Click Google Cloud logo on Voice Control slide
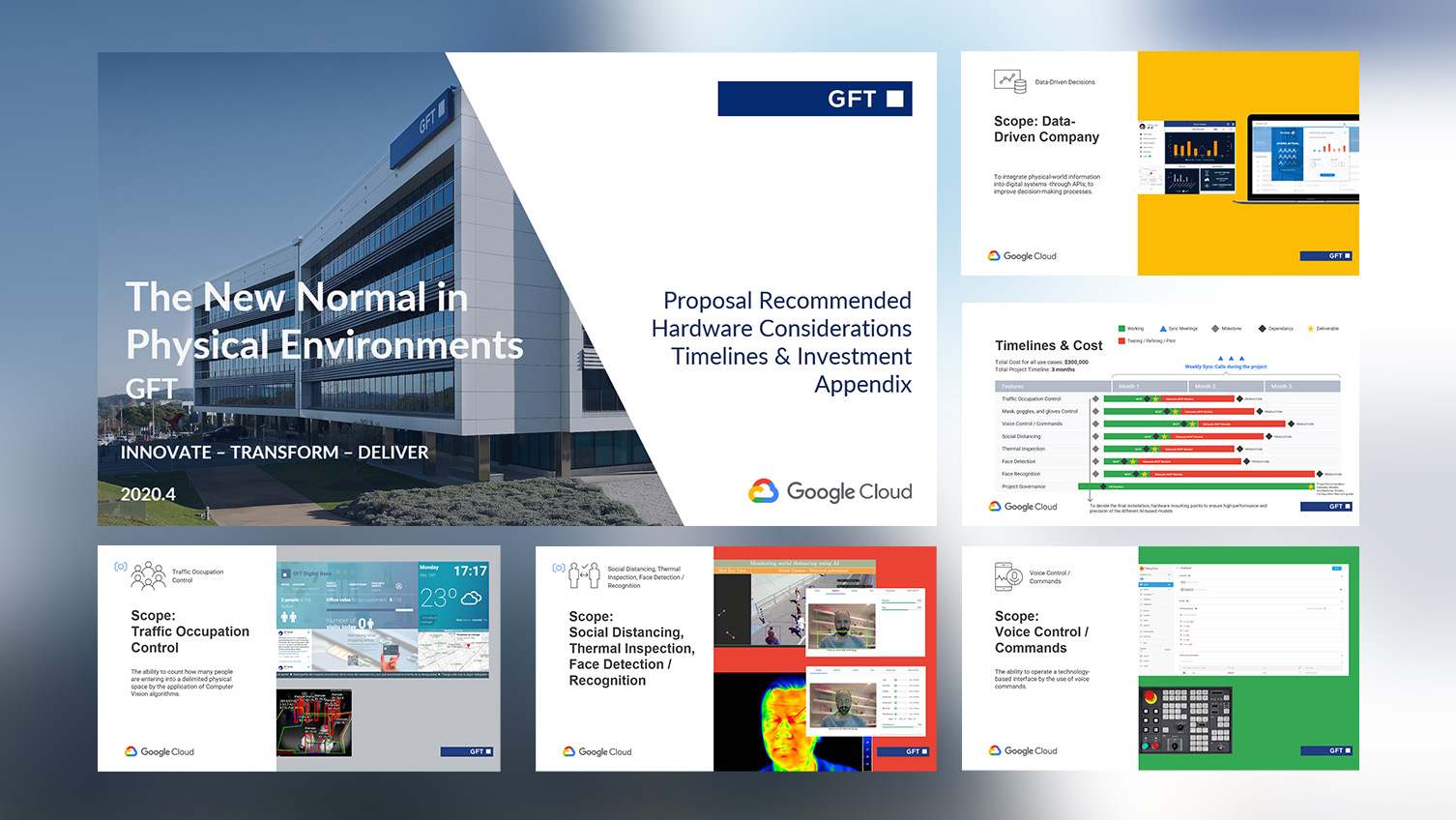This screenshot has width=1456, height=820. coord(1023,750)
